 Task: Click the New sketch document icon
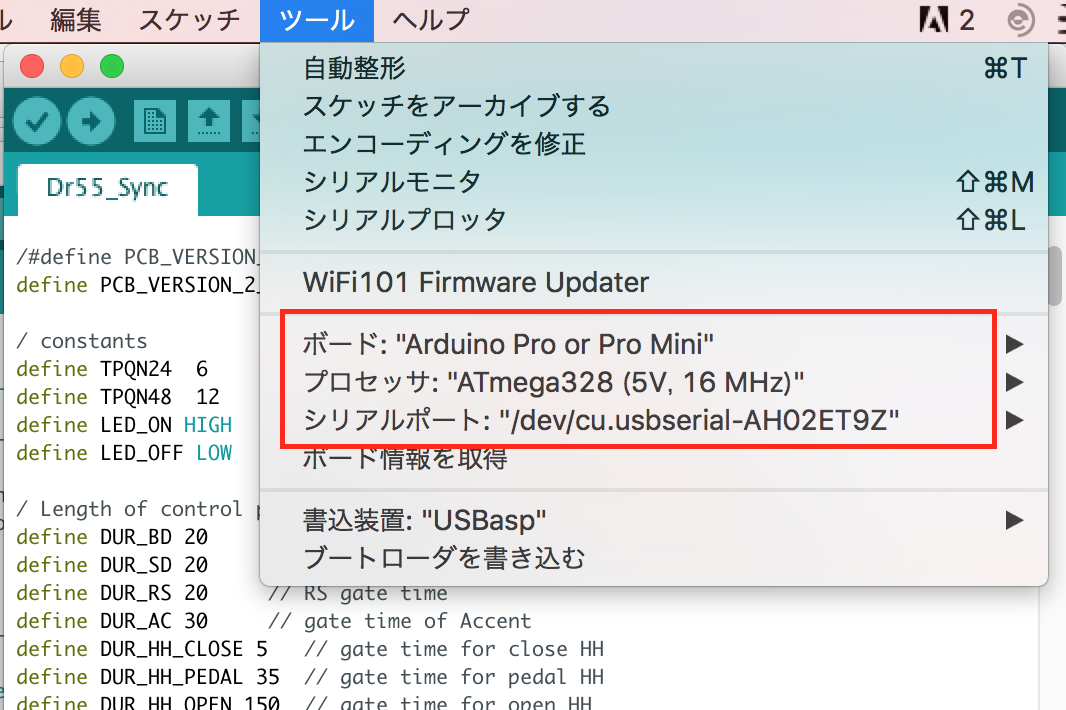[x=154, y=121]
